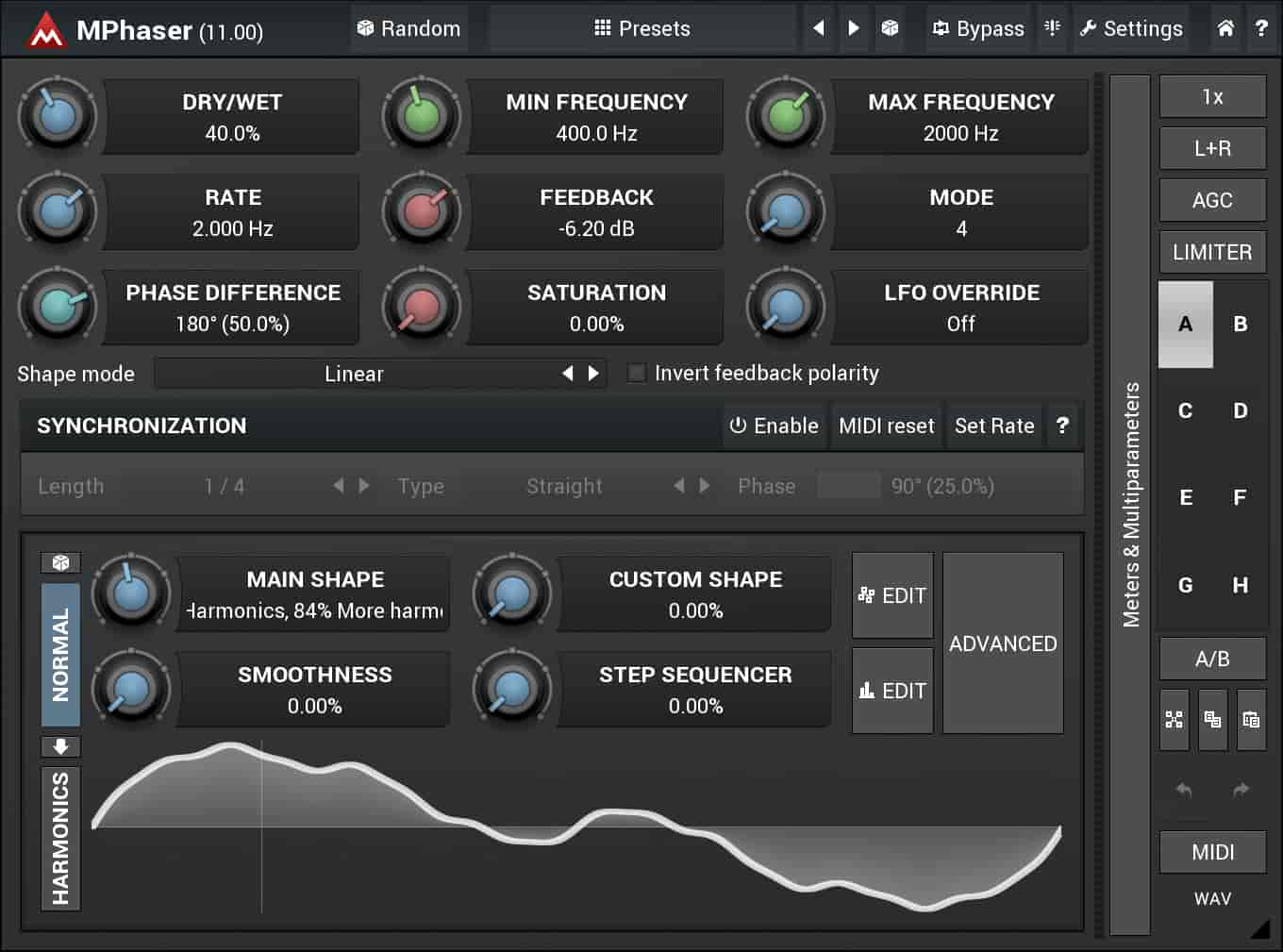The width and height of the screenshot is (1283, 952).
Task: Switch to the HARMONICS view
Action: tap(59, 838)
